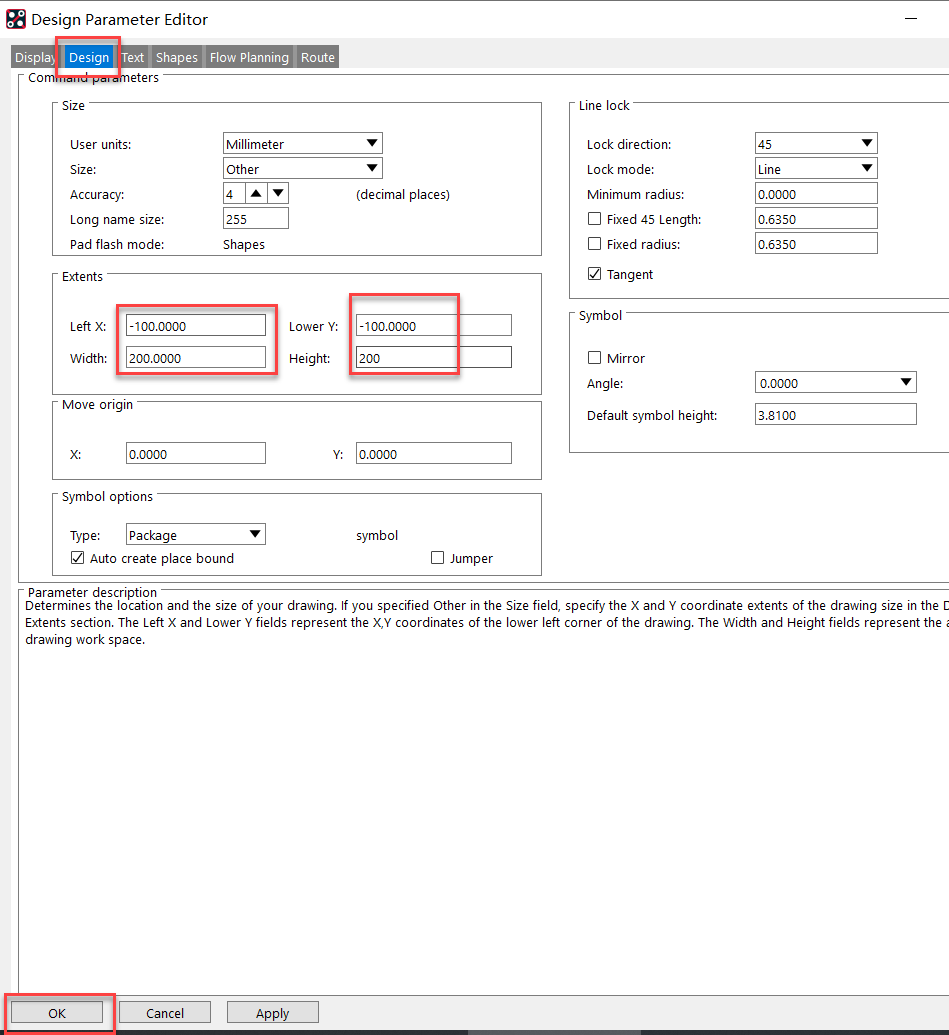949x1035 pixels.
Task: Decrease Accuracy with the down arrow
Action: tap(278, 194)
